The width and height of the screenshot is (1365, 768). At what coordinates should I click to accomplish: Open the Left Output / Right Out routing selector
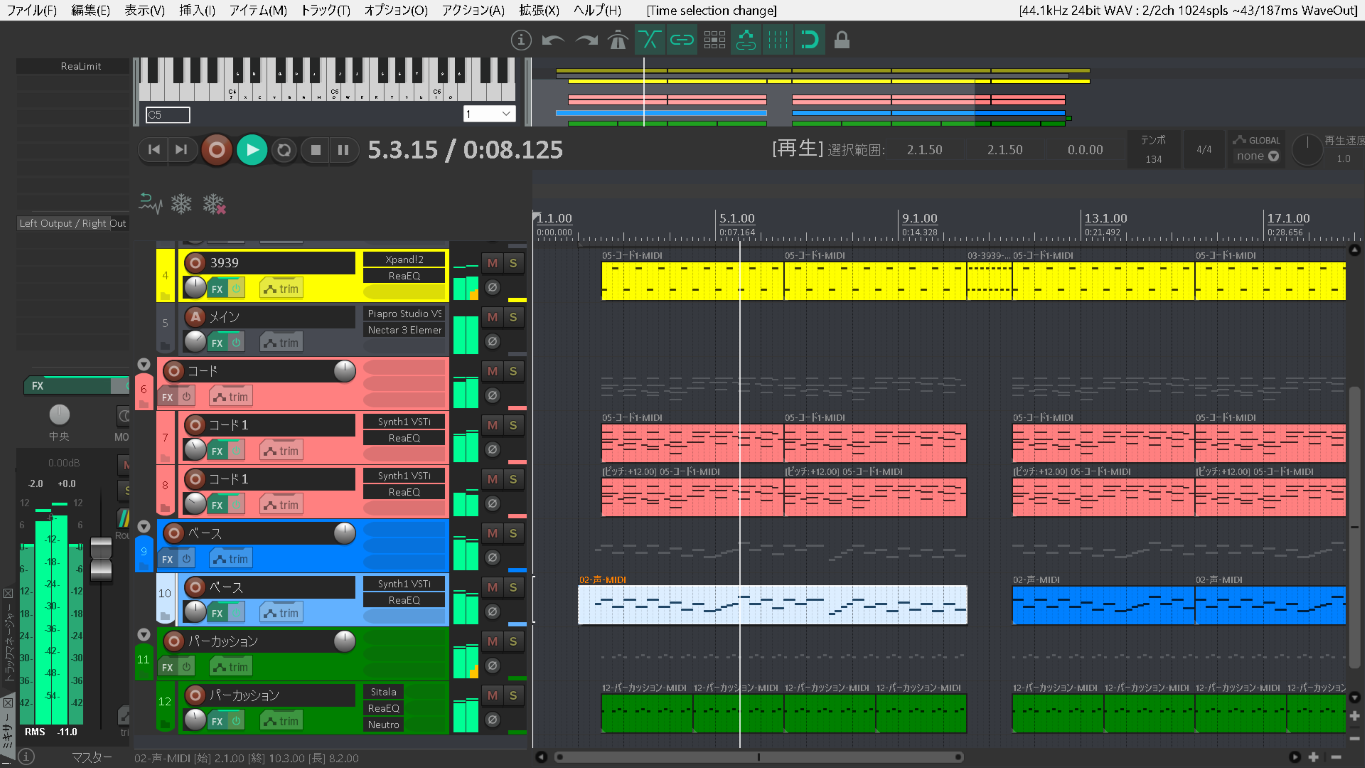tap(72, 224)
